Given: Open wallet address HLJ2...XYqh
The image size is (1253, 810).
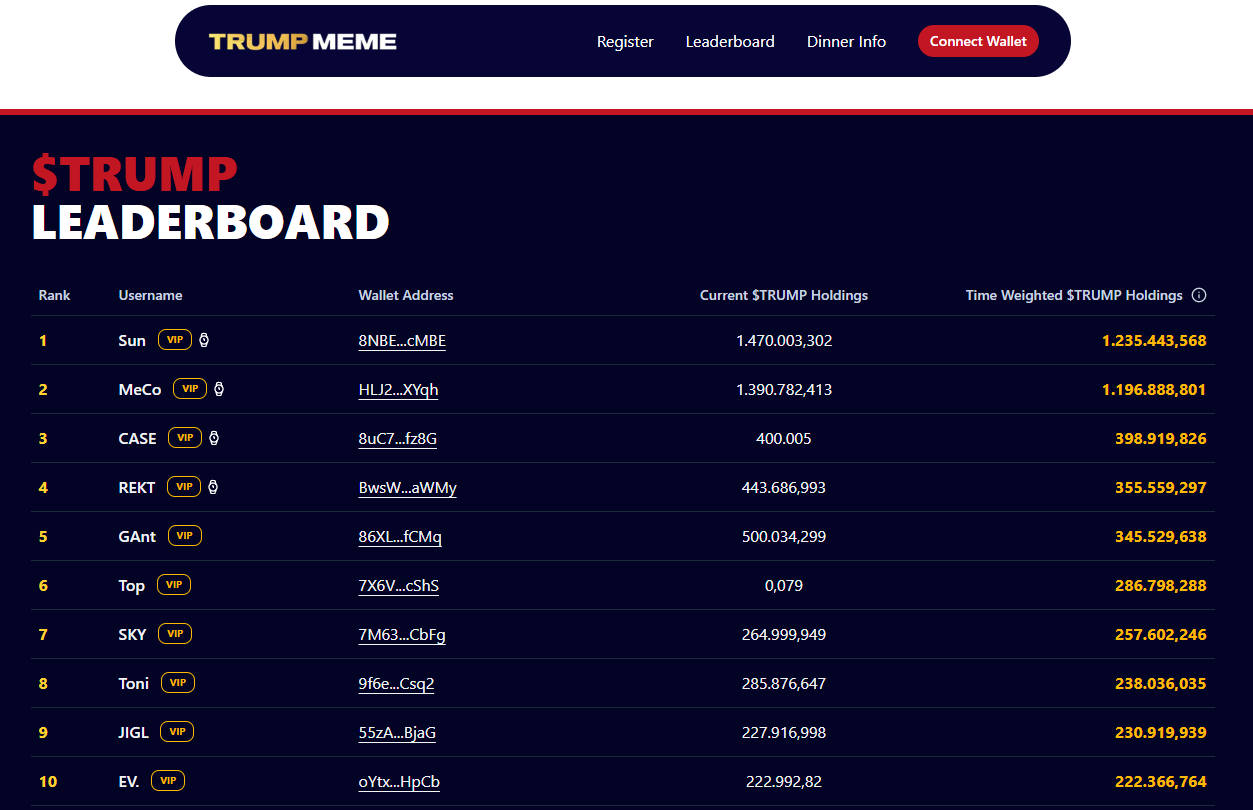Looking at the screenshot, I should [x=398, y=390].
